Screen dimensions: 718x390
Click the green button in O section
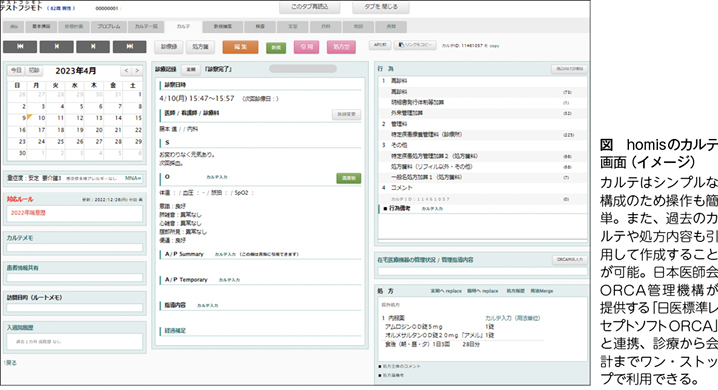point(348,178)
